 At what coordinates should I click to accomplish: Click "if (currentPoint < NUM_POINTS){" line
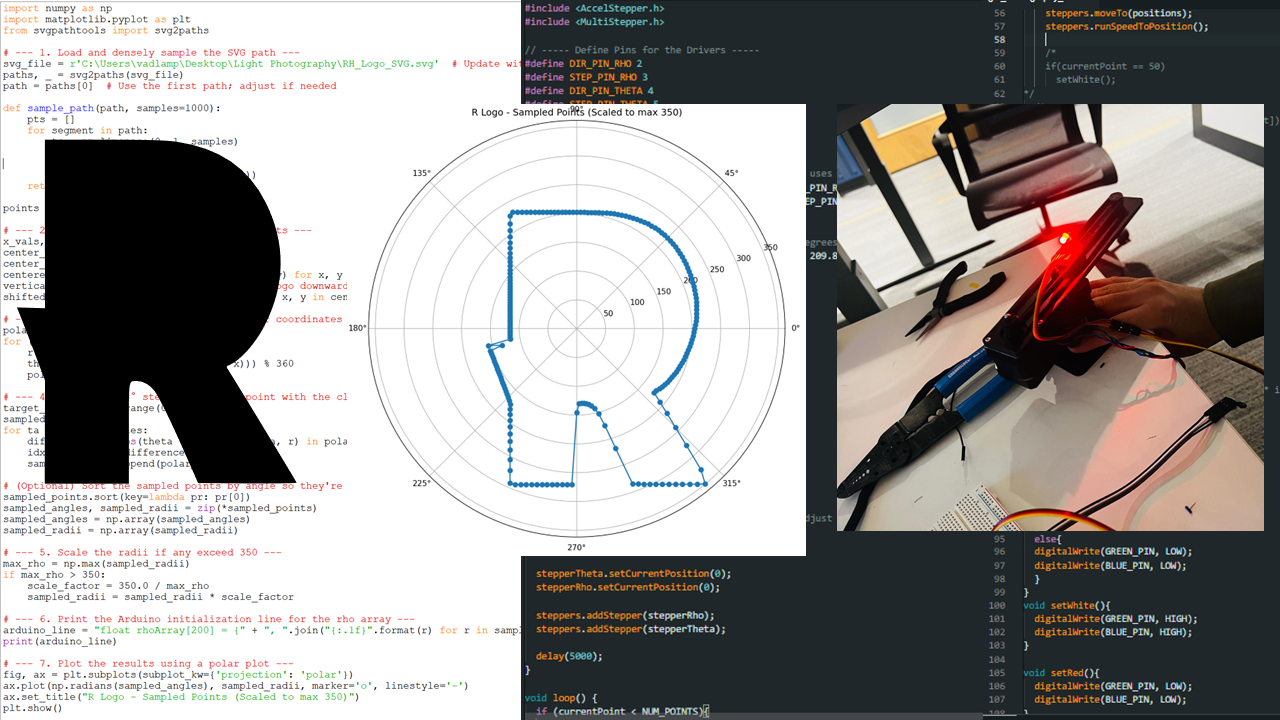tap(622, 711)
